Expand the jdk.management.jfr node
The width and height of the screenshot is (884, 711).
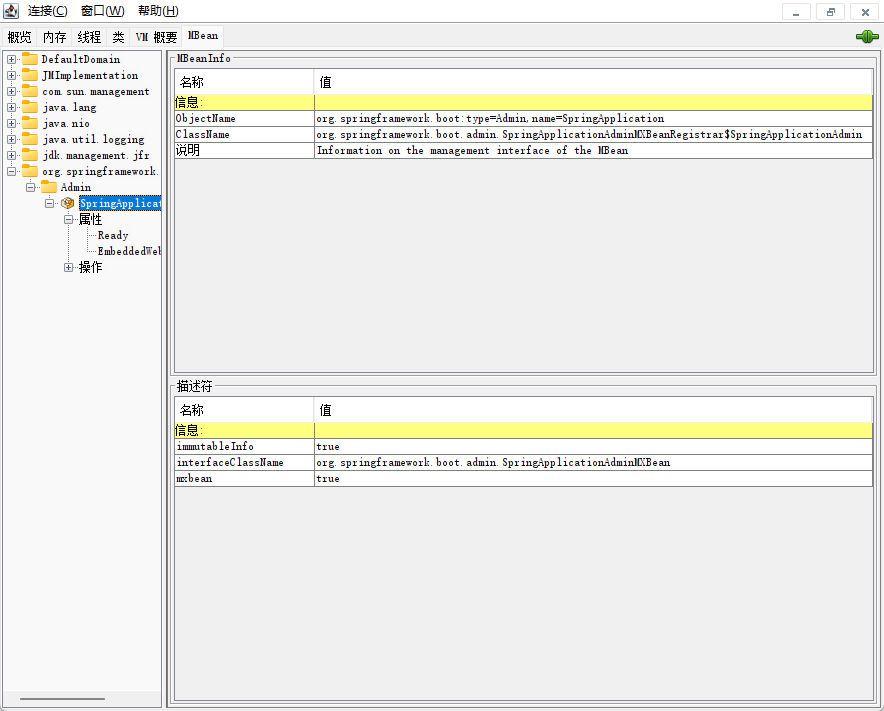[11, 155]
